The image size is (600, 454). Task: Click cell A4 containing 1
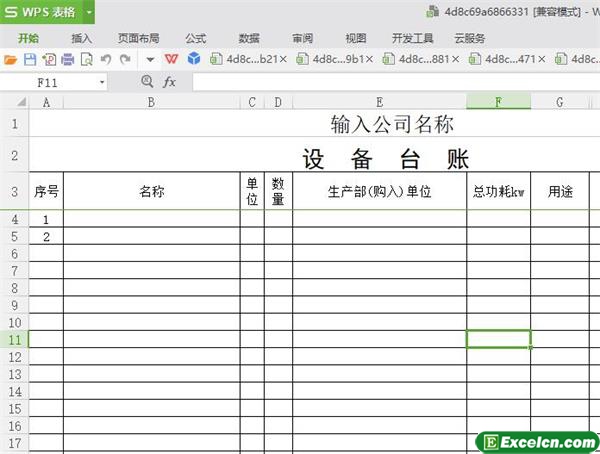click(x=46, y=219)
